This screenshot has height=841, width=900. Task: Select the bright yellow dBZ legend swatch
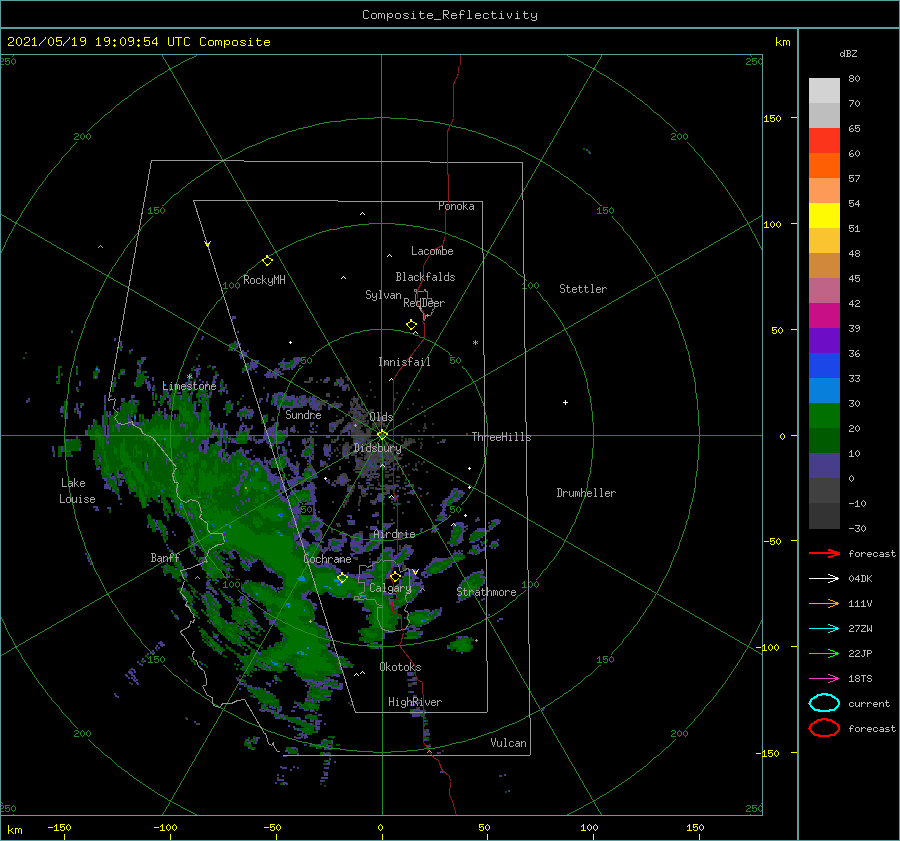click(824, 216)
